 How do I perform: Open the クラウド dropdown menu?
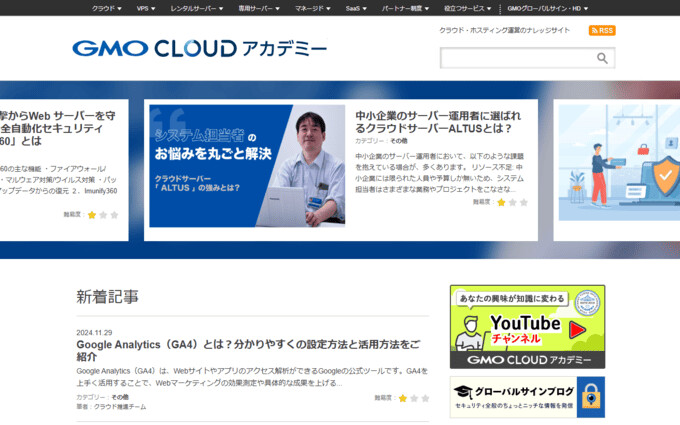tap(107, 8)
